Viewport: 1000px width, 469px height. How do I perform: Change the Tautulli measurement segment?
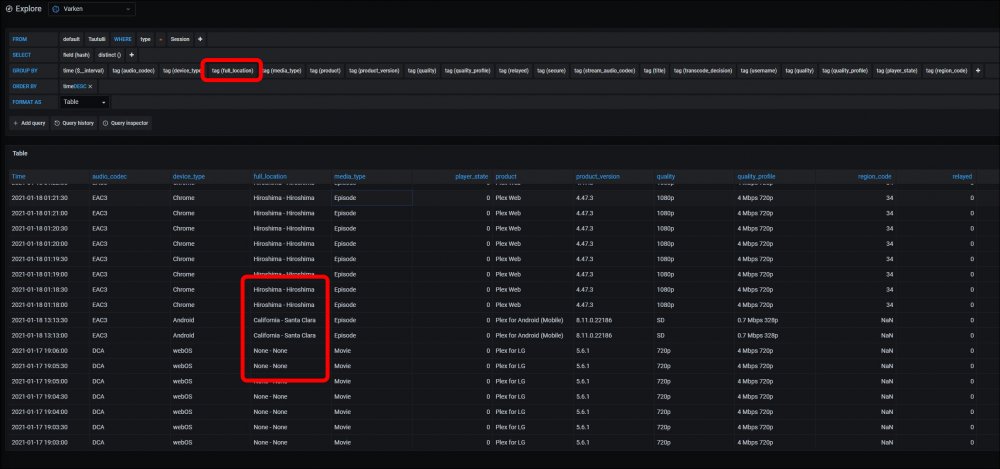point(98,39)
